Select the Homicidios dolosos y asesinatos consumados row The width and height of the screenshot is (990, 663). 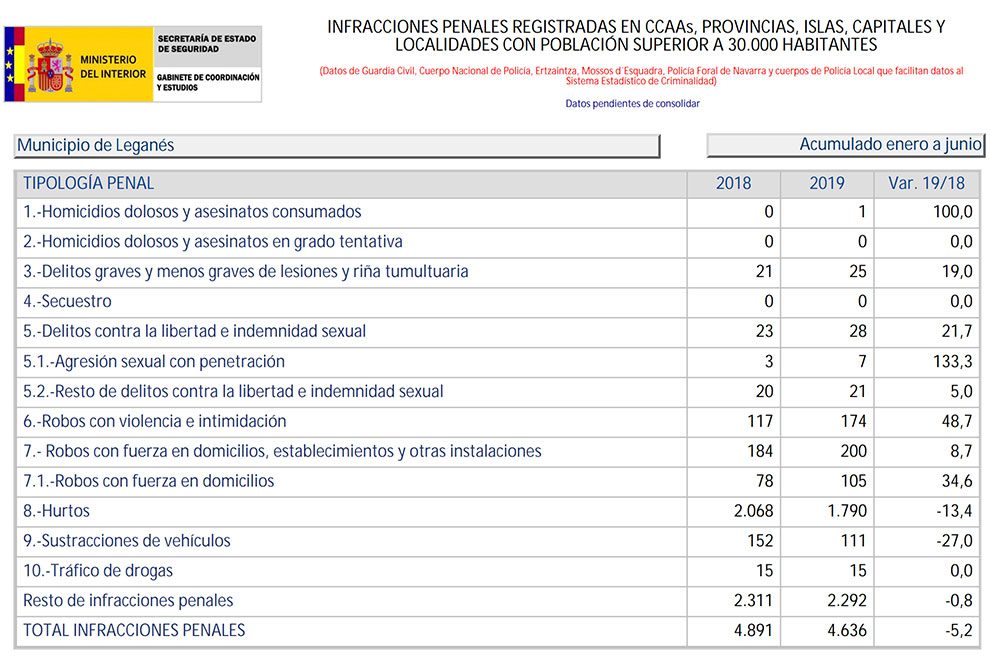tap(192, 212)
